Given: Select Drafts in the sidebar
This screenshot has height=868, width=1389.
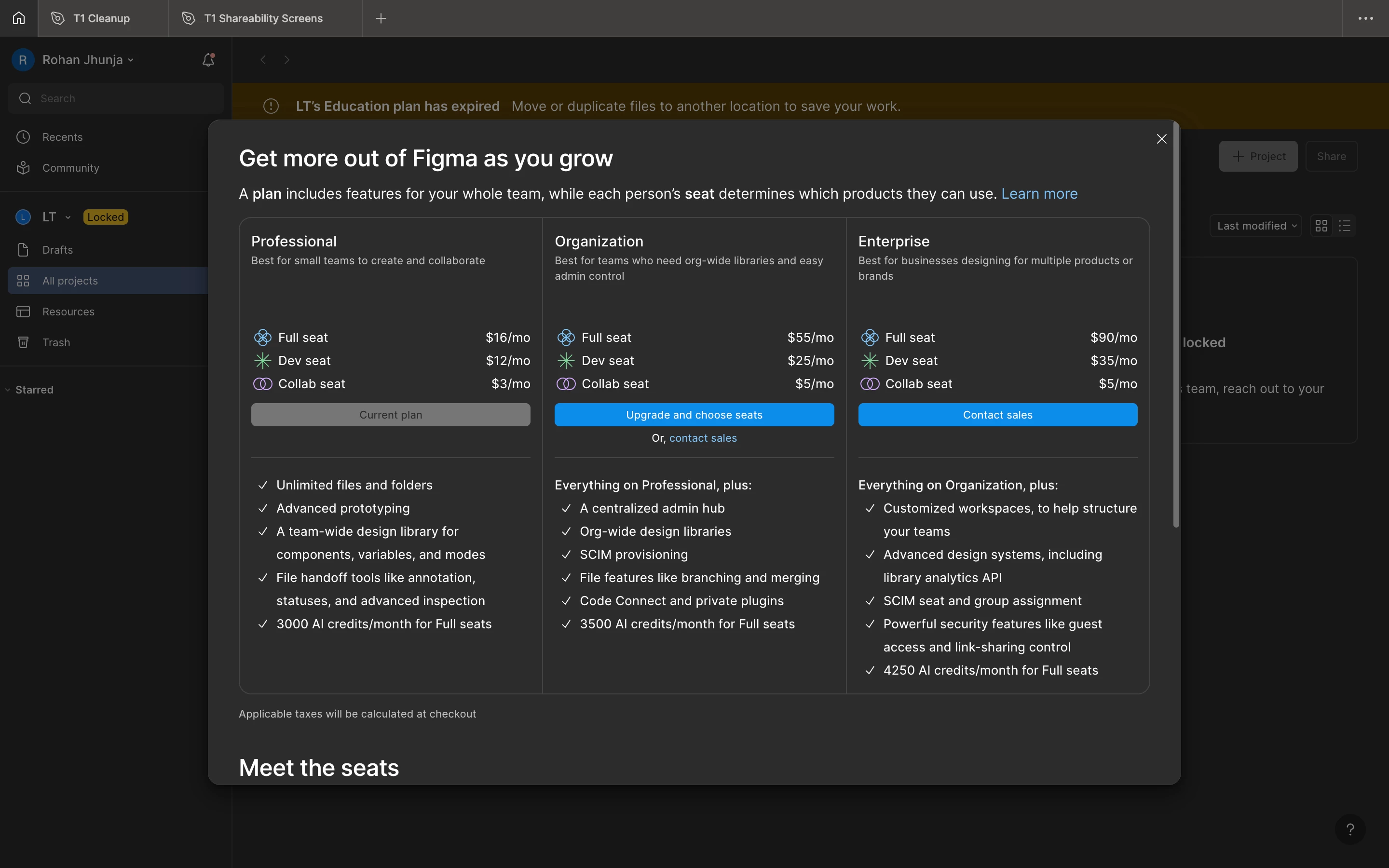Looking at the screenshot, I should coord(57,250).
